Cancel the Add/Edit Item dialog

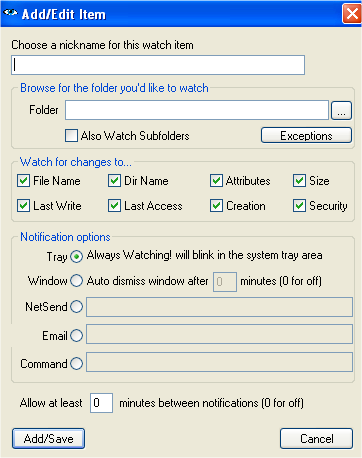point(316,439)
